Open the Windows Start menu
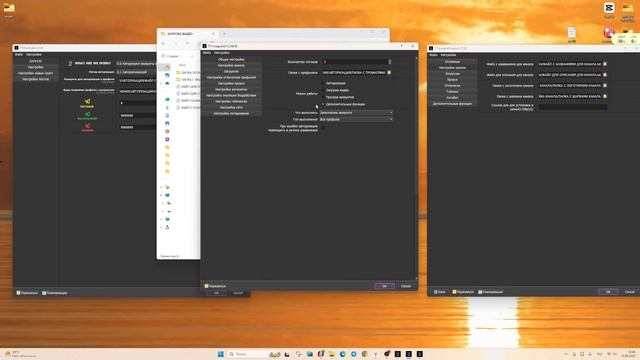The image size is (640, 360). pyautogui.click(x=221, y=354)
